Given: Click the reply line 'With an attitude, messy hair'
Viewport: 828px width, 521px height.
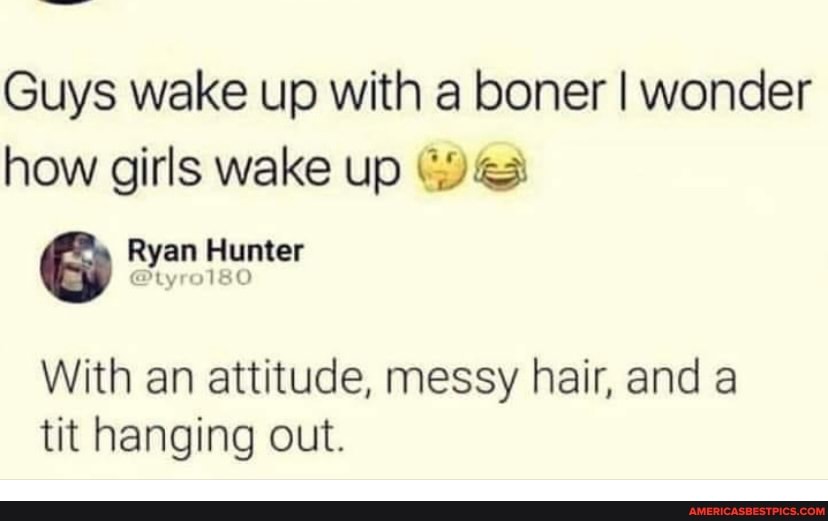Looking at the screenshot, I should pyautogui.click(x=388, y=379).
